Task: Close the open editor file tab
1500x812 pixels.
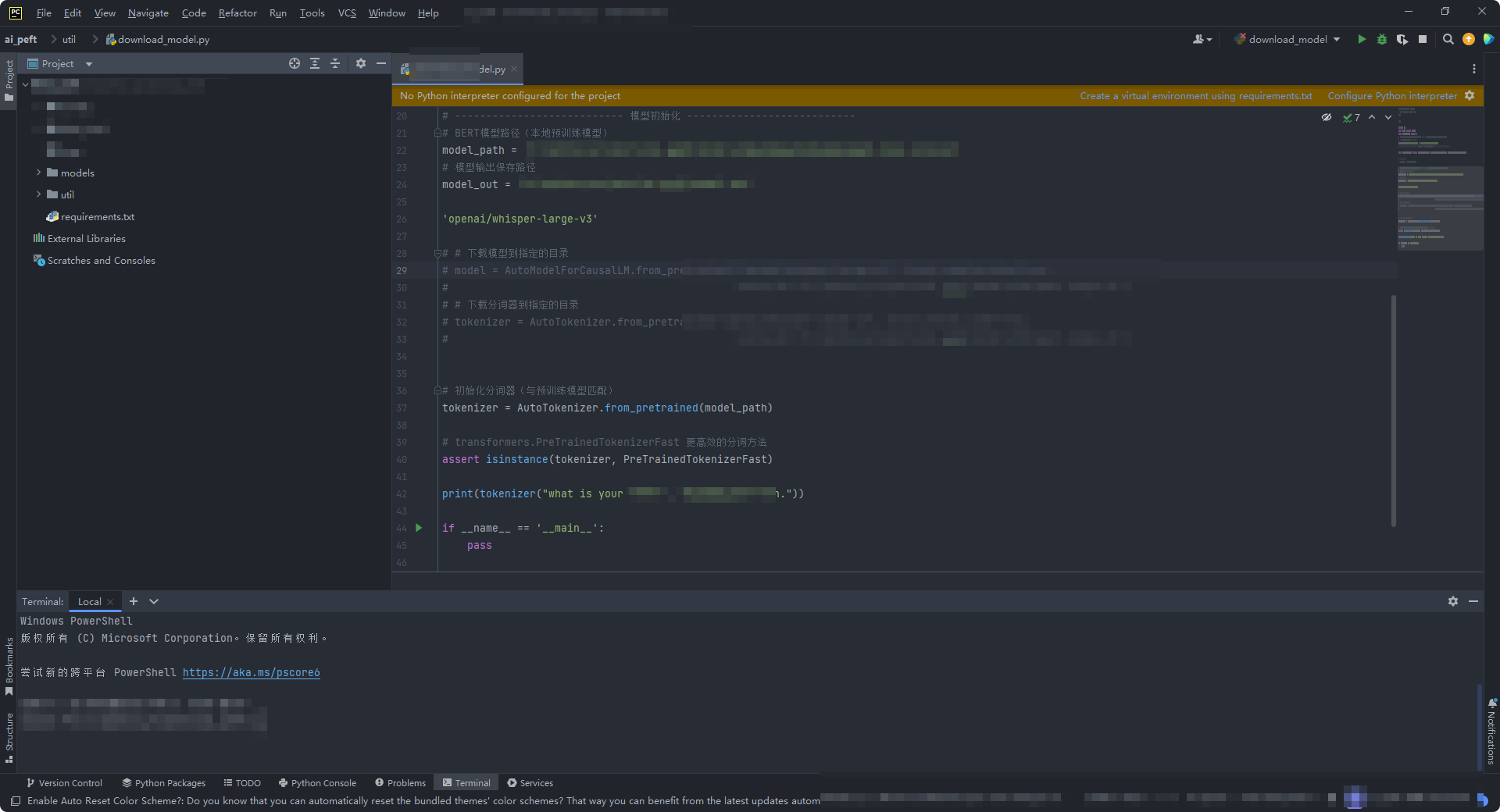Action: click(x=514, y=69)
